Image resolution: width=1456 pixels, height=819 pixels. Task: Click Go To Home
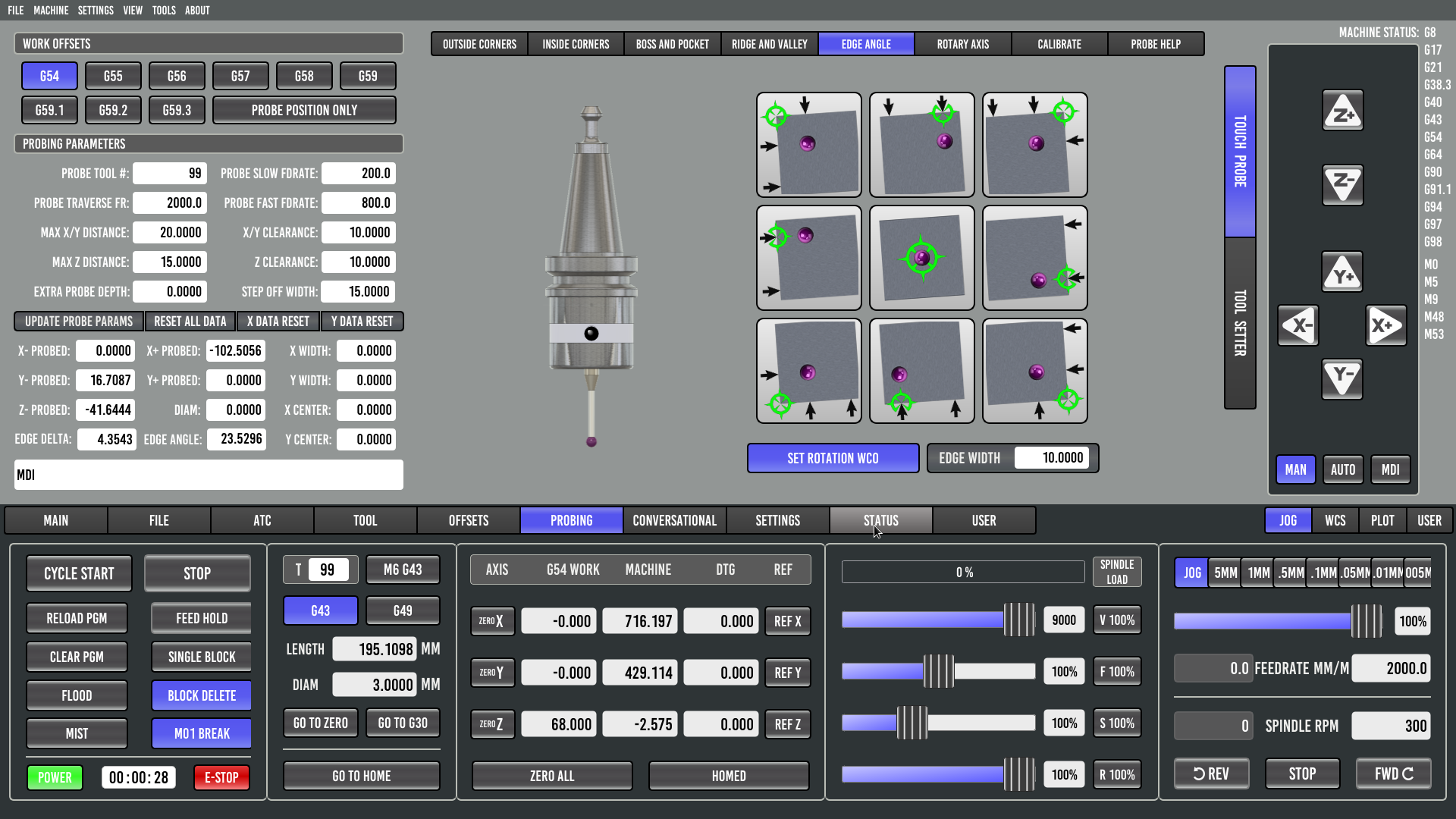pyautogui.click(x=361, y=776)
